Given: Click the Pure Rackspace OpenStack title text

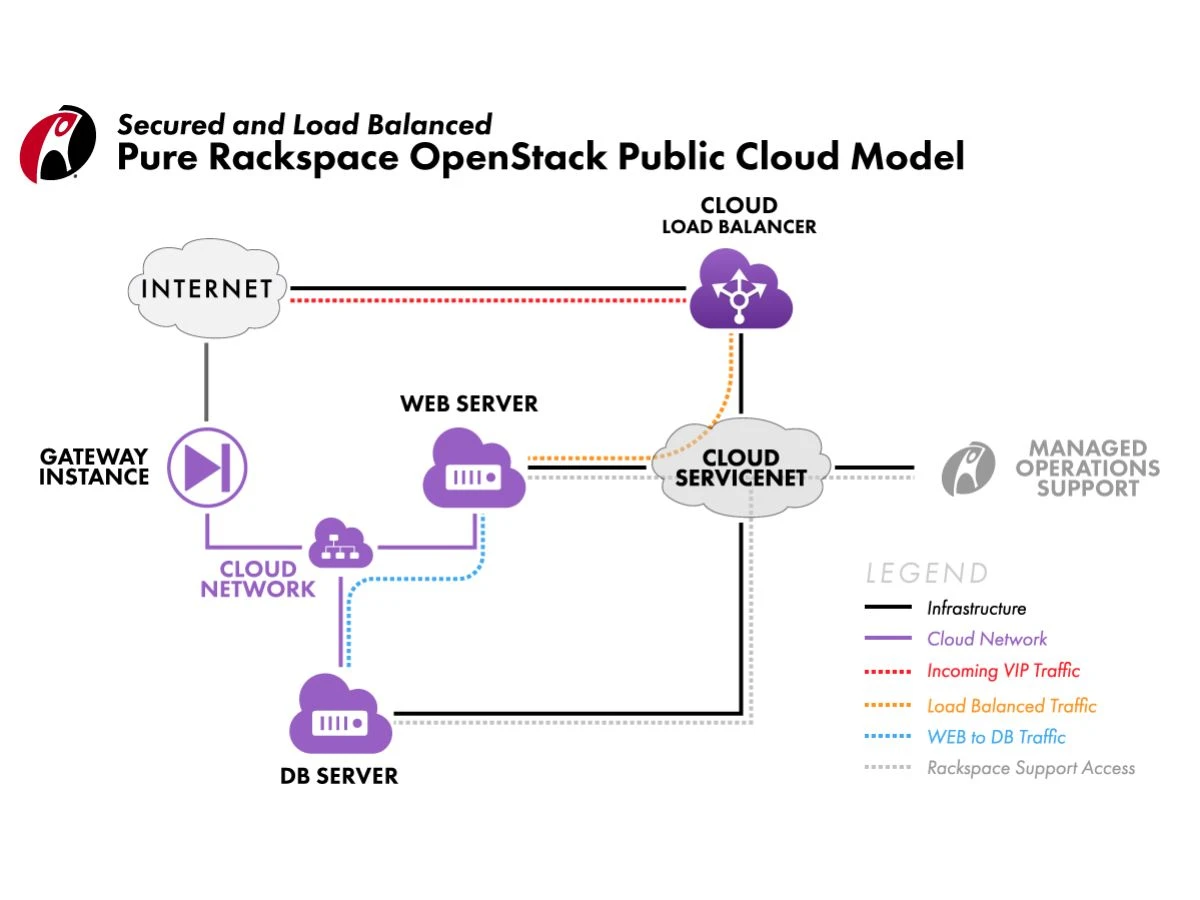Looking at the screenshot, I should [x=540, y=157].
